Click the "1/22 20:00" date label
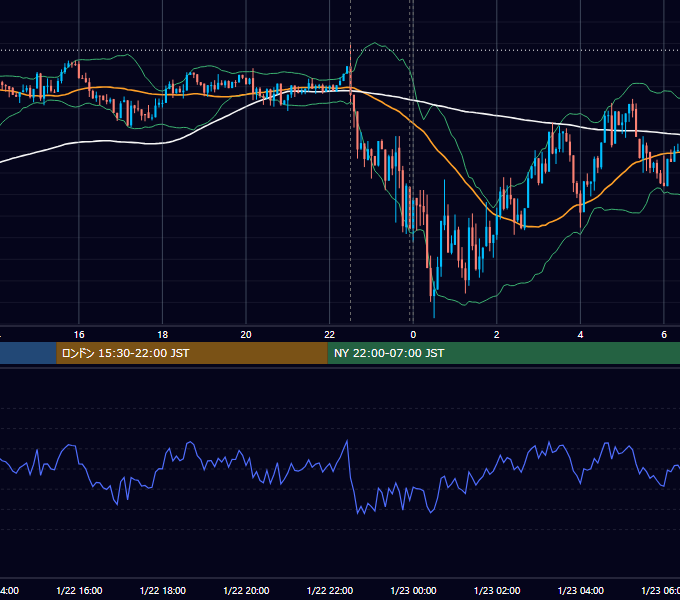Viewport: 680px width, 600px height. 246,590
